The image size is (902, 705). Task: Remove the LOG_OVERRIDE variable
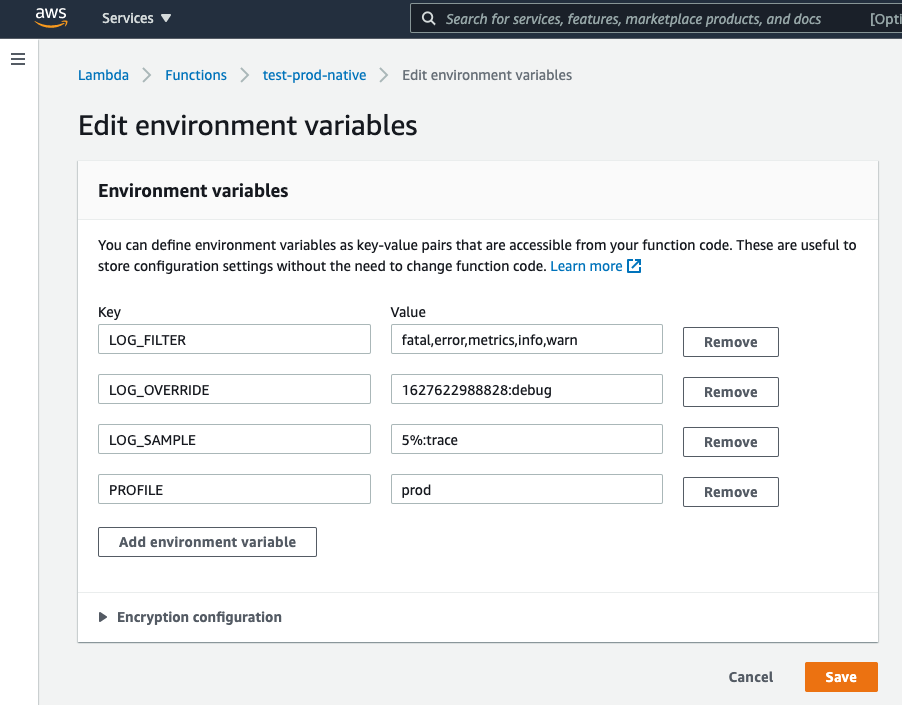(x=730, y=392)
